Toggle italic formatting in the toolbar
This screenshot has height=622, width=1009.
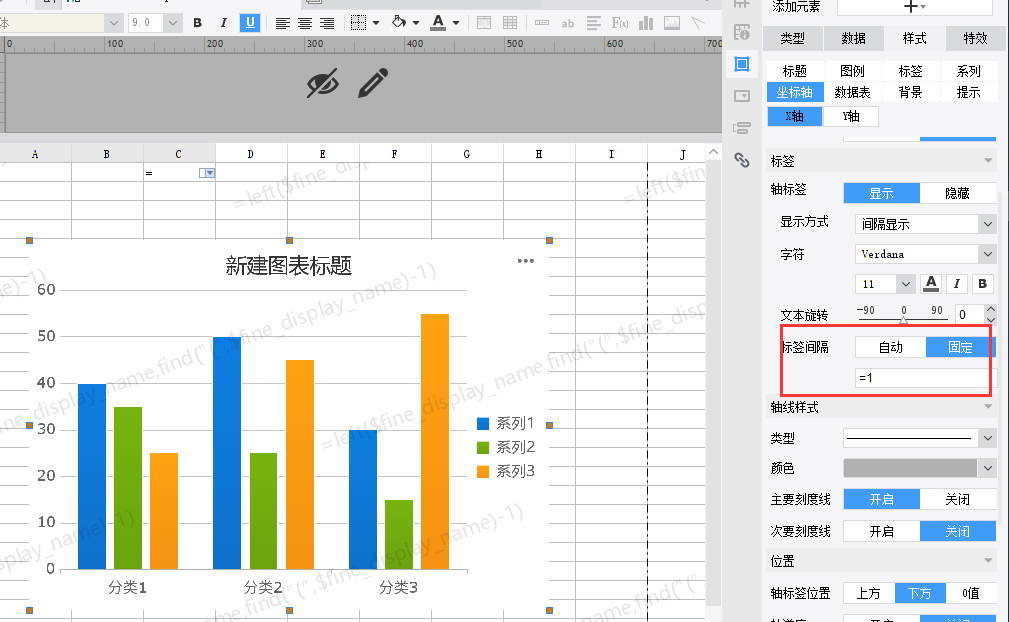pyautogui.click(x=223, y=23)
